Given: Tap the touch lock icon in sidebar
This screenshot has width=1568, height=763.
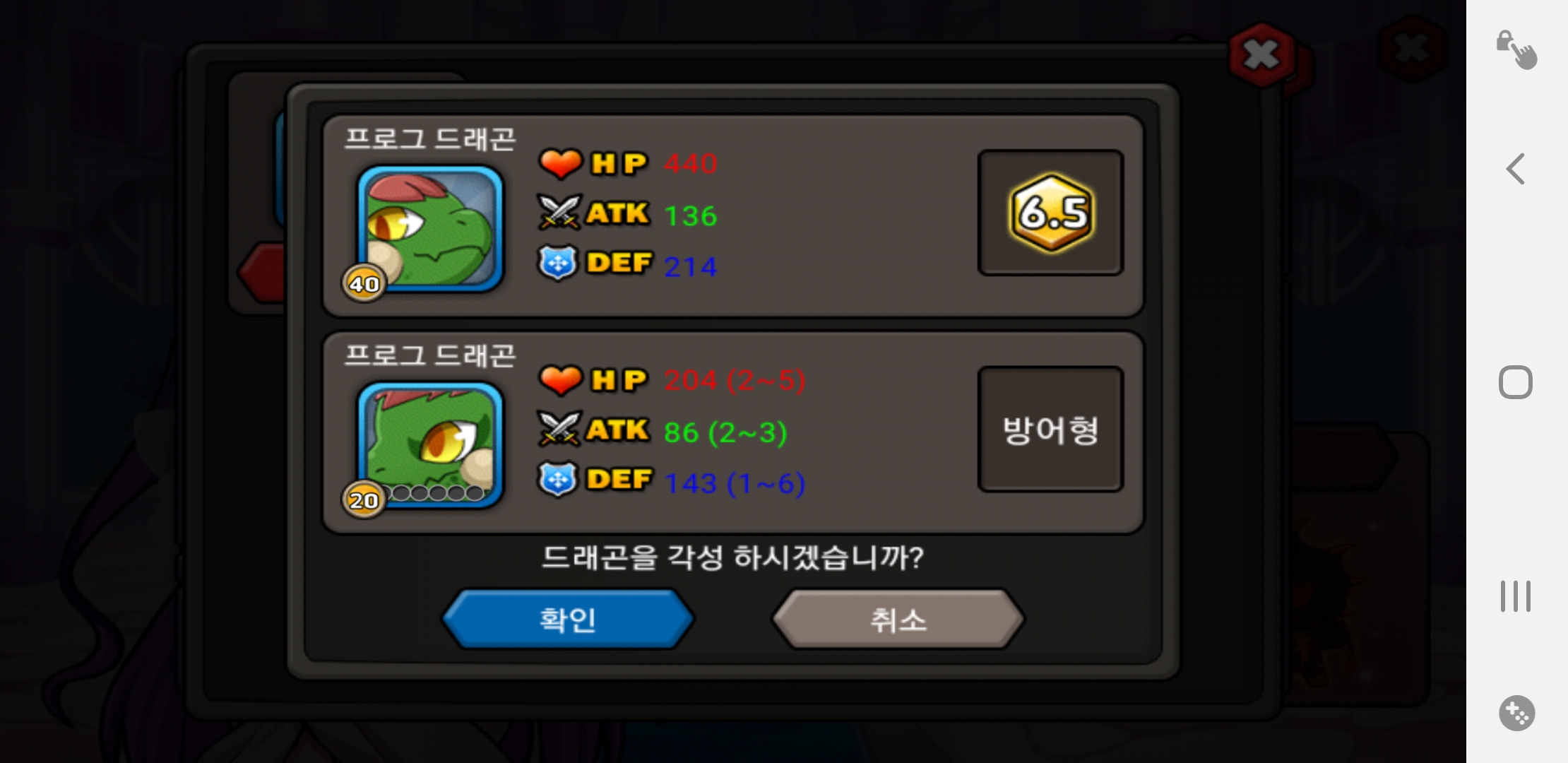Looking at the screenshot, I should coord(1516,49).
